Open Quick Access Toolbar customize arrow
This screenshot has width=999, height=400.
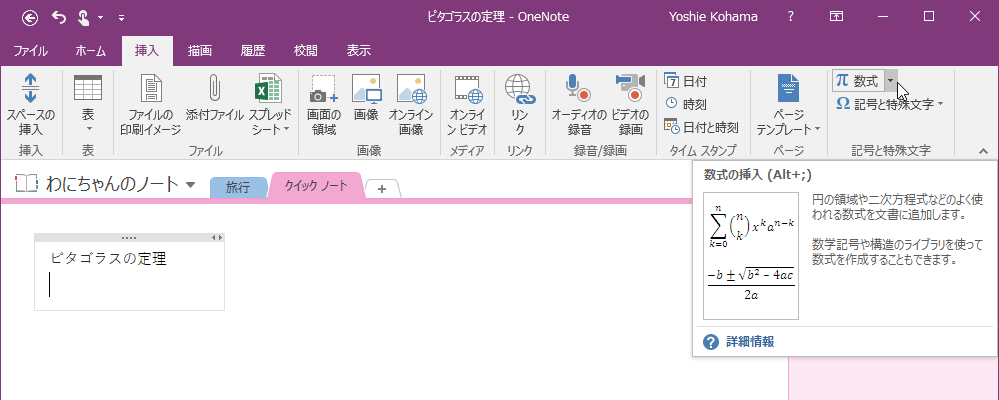click(x=121, y=18)
